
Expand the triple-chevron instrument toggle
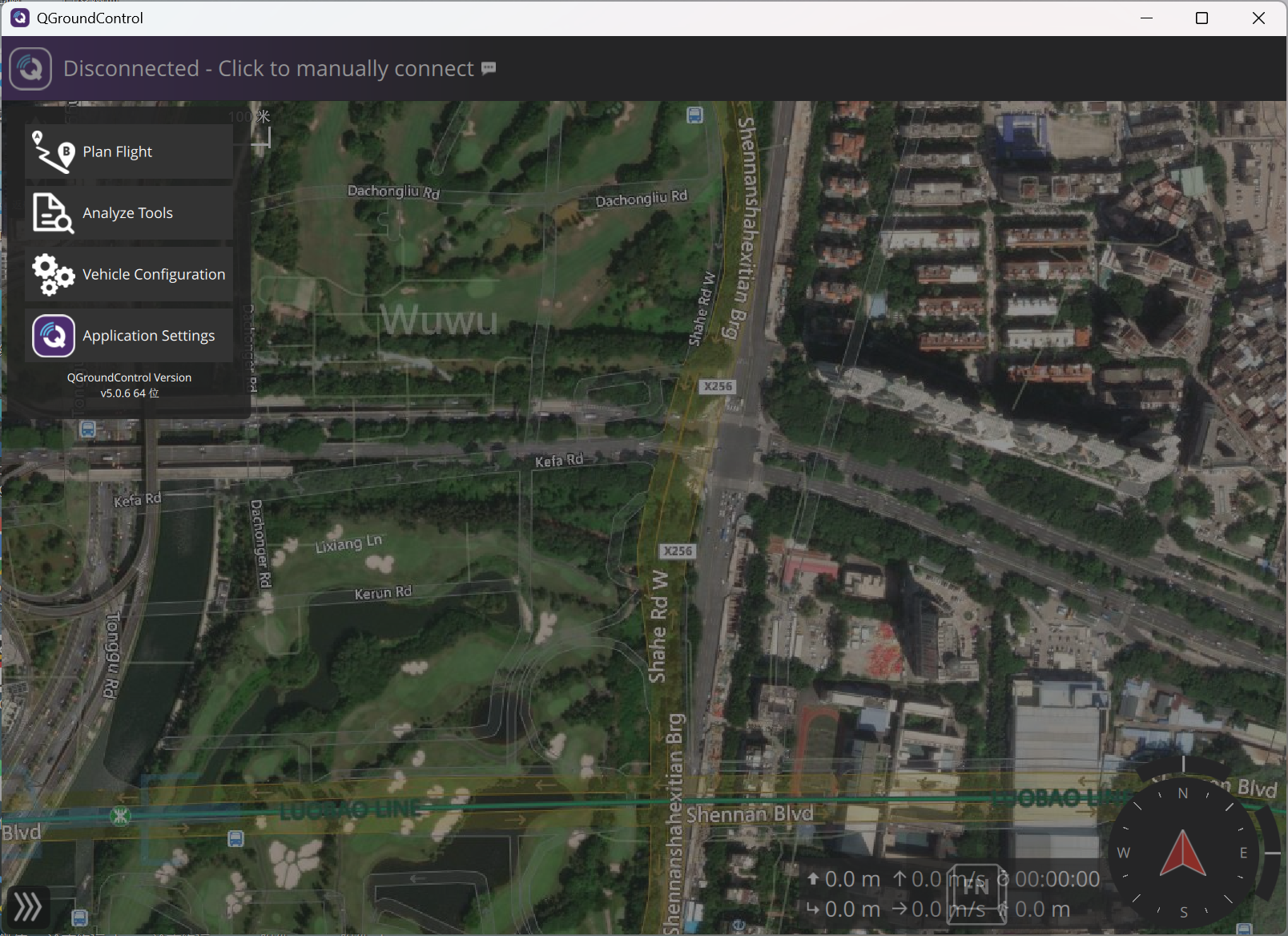click(27, 907)
